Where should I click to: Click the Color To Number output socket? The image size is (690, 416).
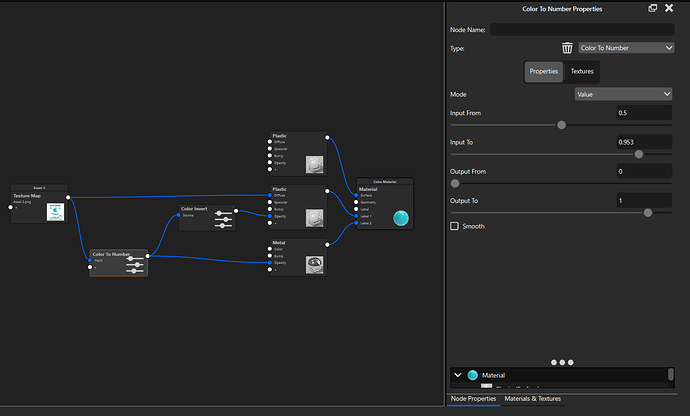tap(148, 256)
